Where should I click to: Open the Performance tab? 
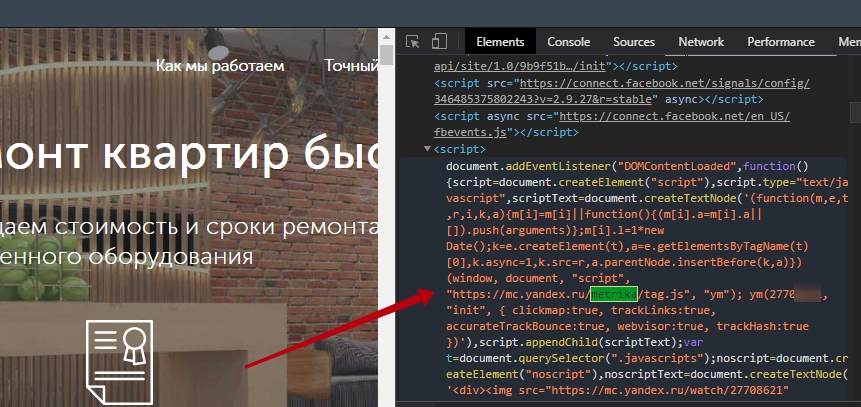[x=780, y=42]
